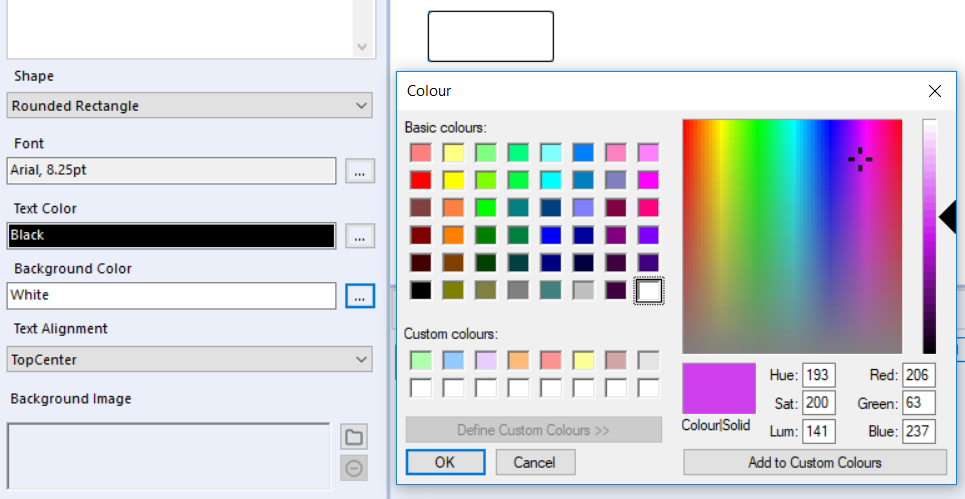Select the first custom colour light green
This screenshot has width=965, height=499.
pyautogui.click(x=421, y=360)
